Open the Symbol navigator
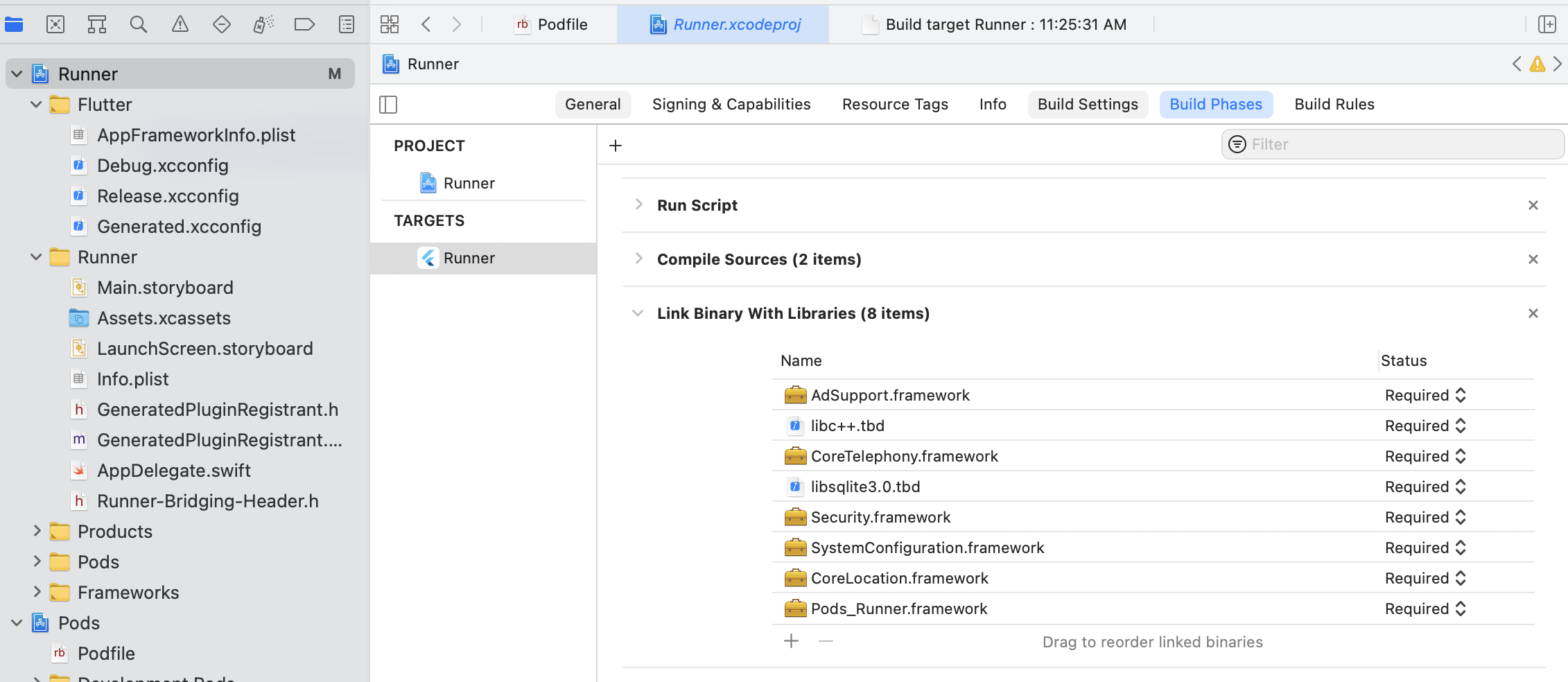This screenshot has height=682, width=1568. [x=97, y=25]
